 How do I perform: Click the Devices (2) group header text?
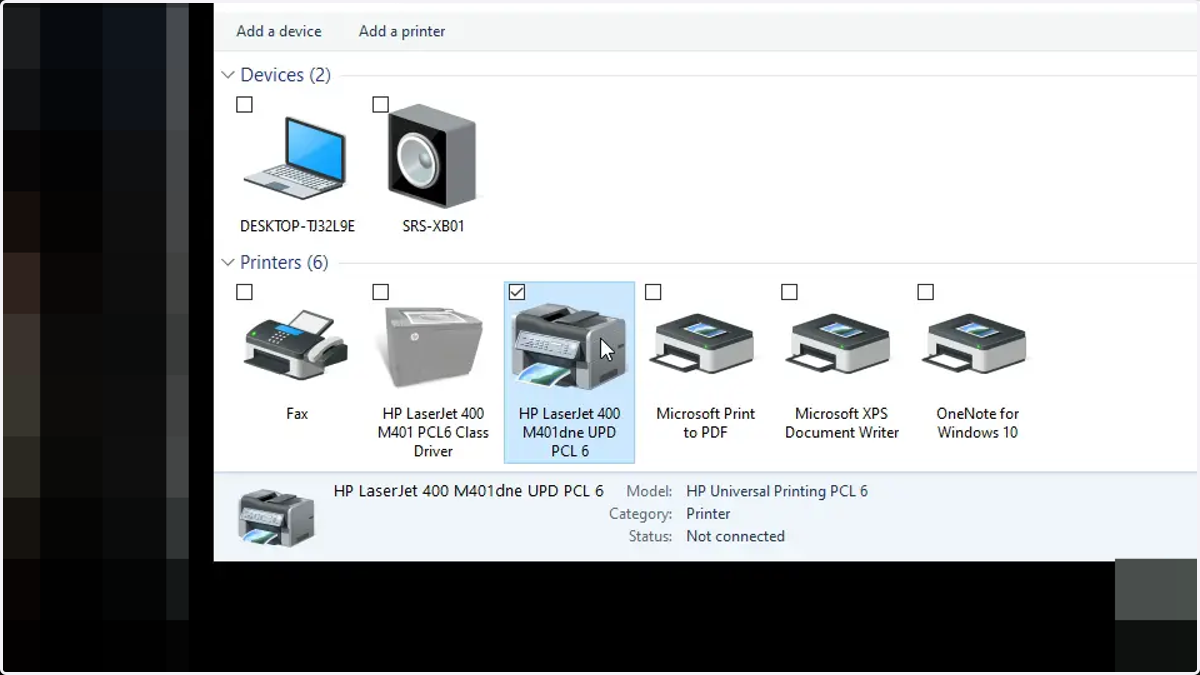(x=285, y=75)
